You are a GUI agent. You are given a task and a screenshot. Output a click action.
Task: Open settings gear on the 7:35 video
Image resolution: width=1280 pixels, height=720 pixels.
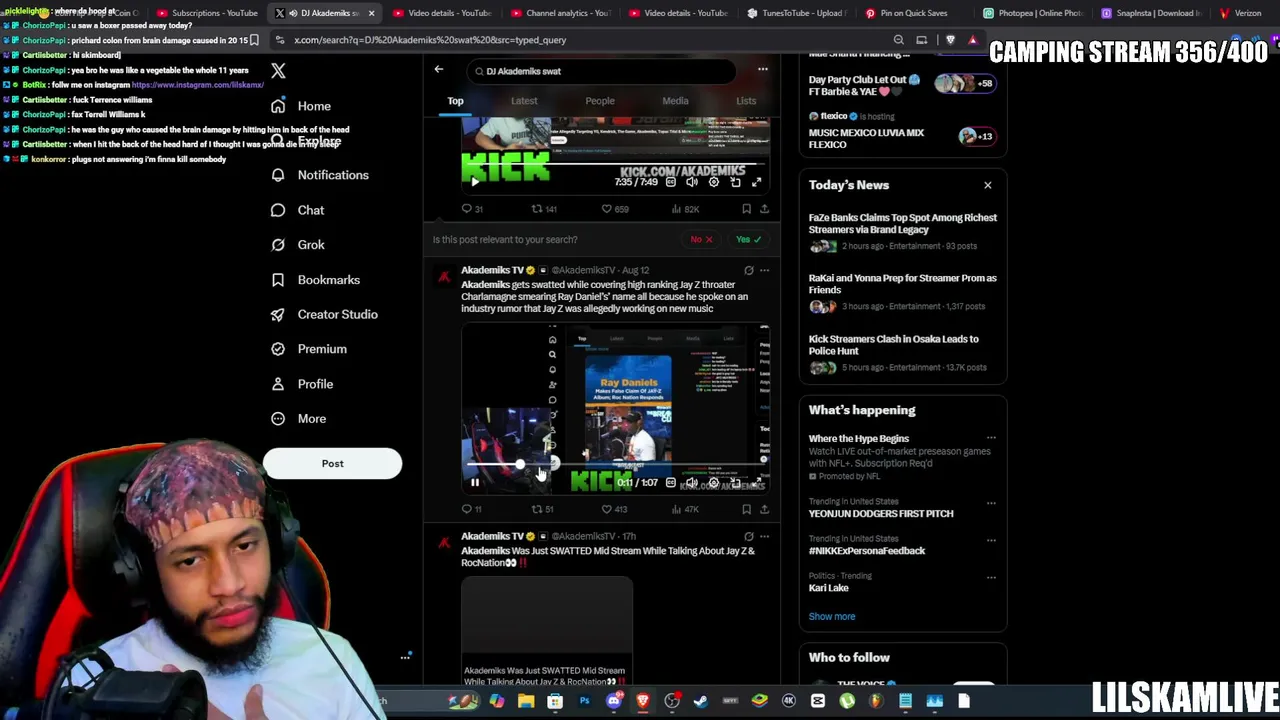pyautogui.click(x=714, y=182)
